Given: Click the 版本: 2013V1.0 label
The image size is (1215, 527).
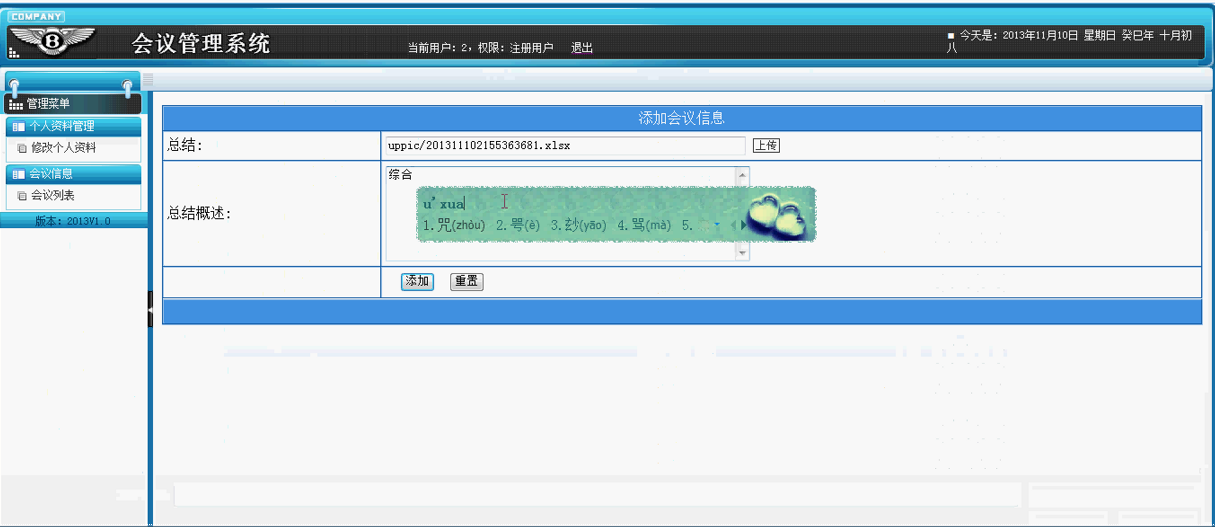Looking at the screenshot, I should pos(73,221).
